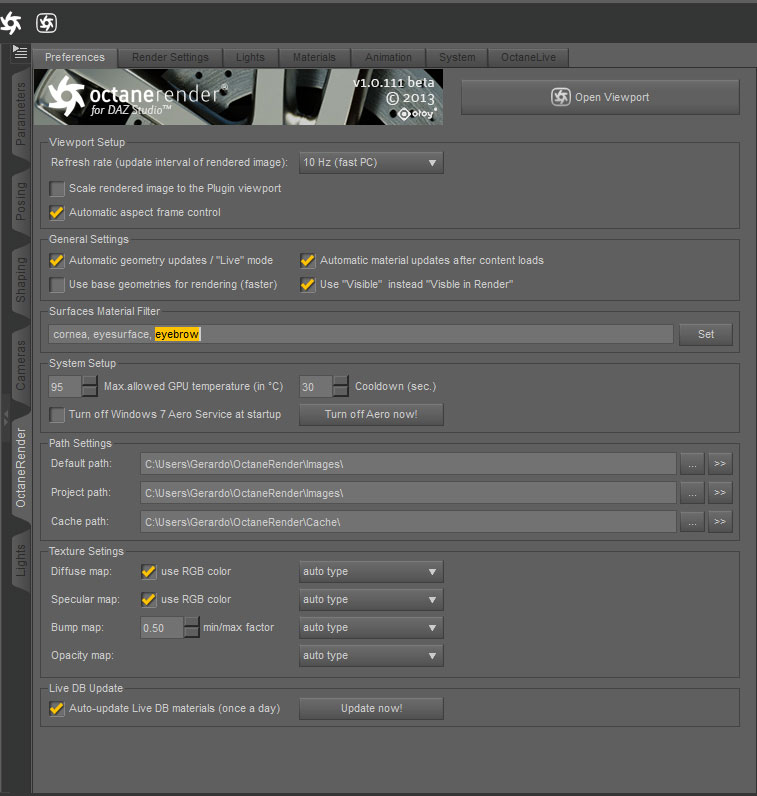The height and width of the screenshot is (796, 757).
Task: Open the Refresh rate dropdown
Action: (371, 162)
